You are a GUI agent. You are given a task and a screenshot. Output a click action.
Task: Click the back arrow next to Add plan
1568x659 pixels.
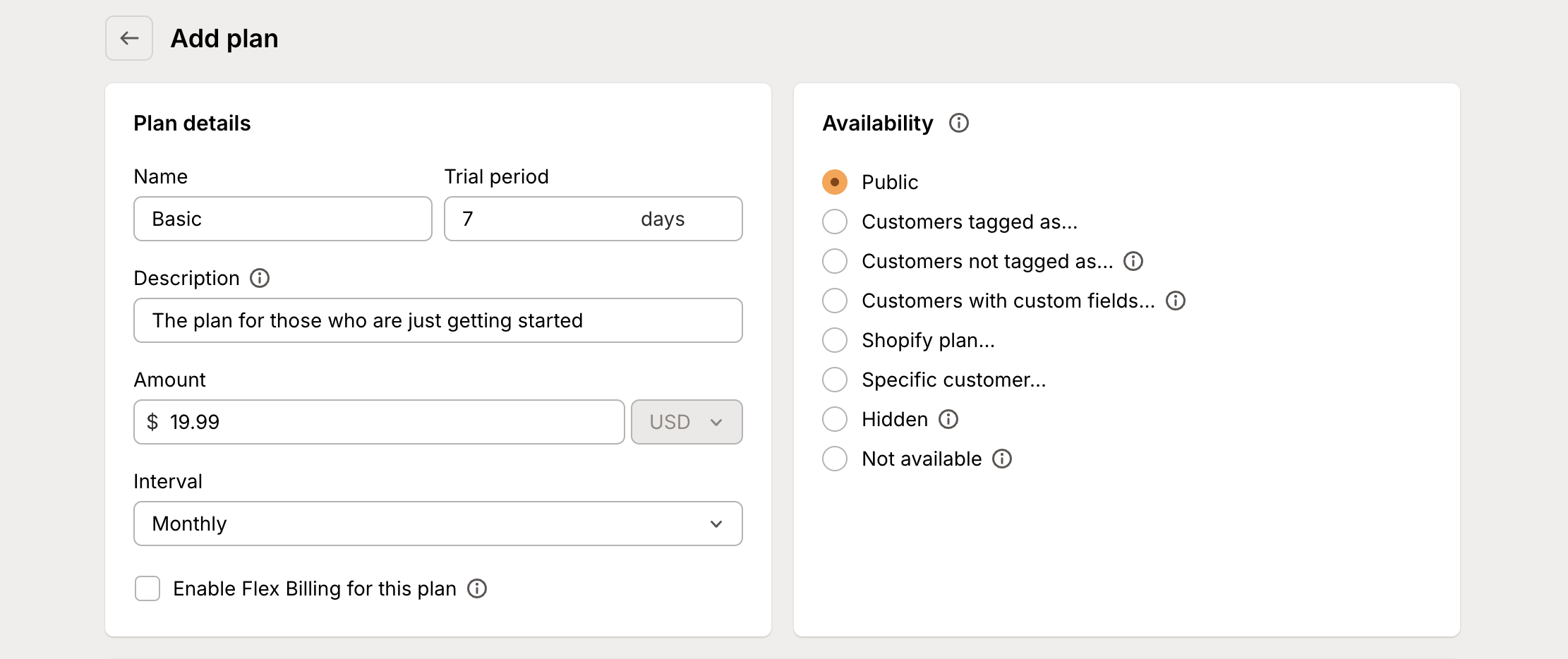coord(128,38)
